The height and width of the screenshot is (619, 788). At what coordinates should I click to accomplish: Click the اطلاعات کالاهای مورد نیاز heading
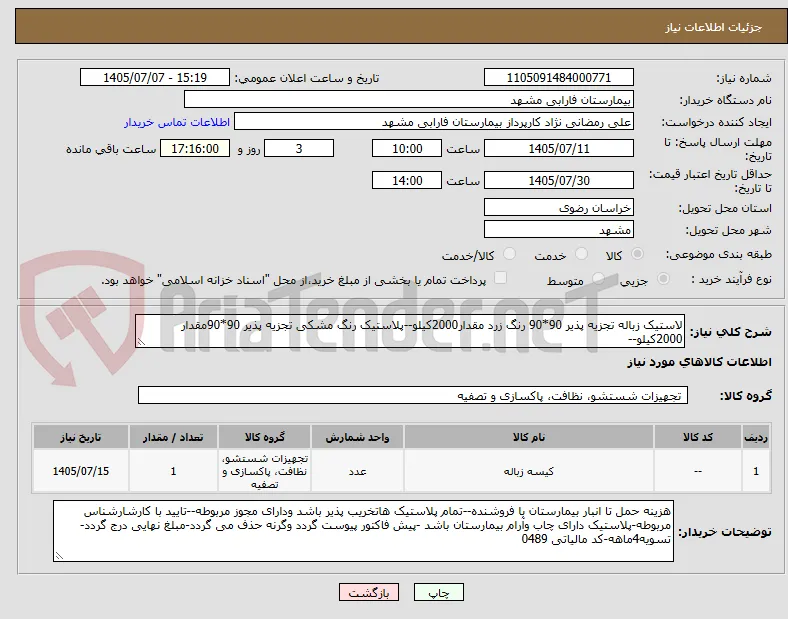699,362
